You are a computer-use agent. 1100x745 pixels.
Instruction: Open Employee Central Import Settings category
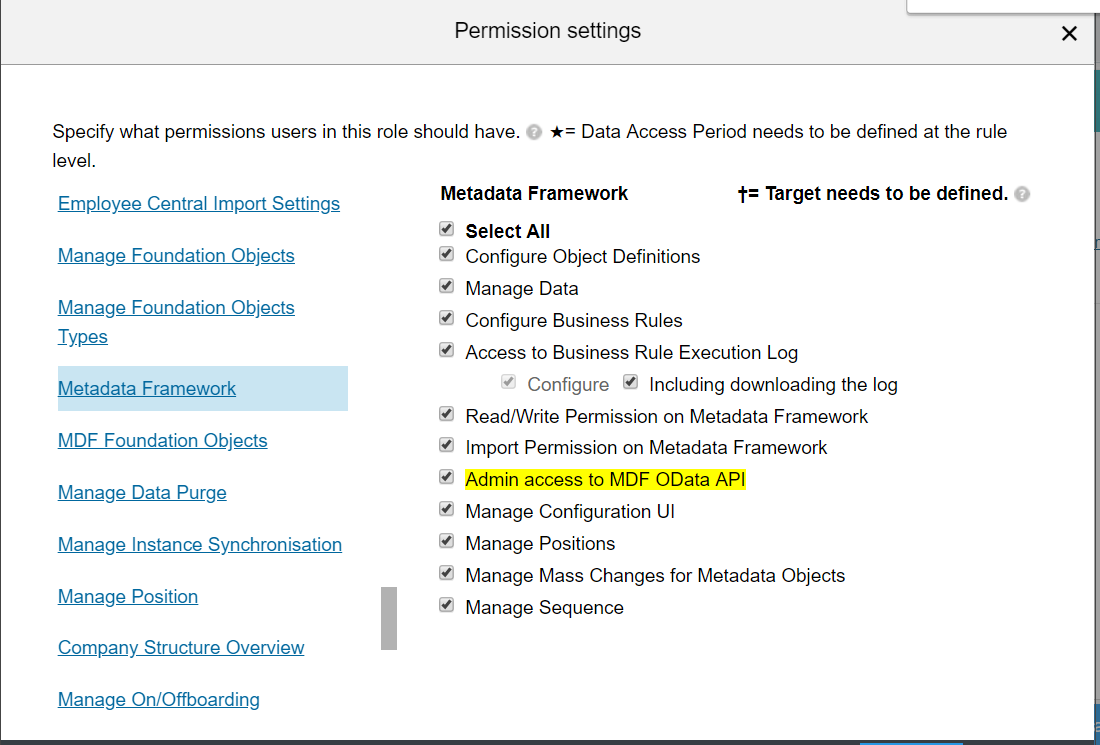(x=199, y=203)
